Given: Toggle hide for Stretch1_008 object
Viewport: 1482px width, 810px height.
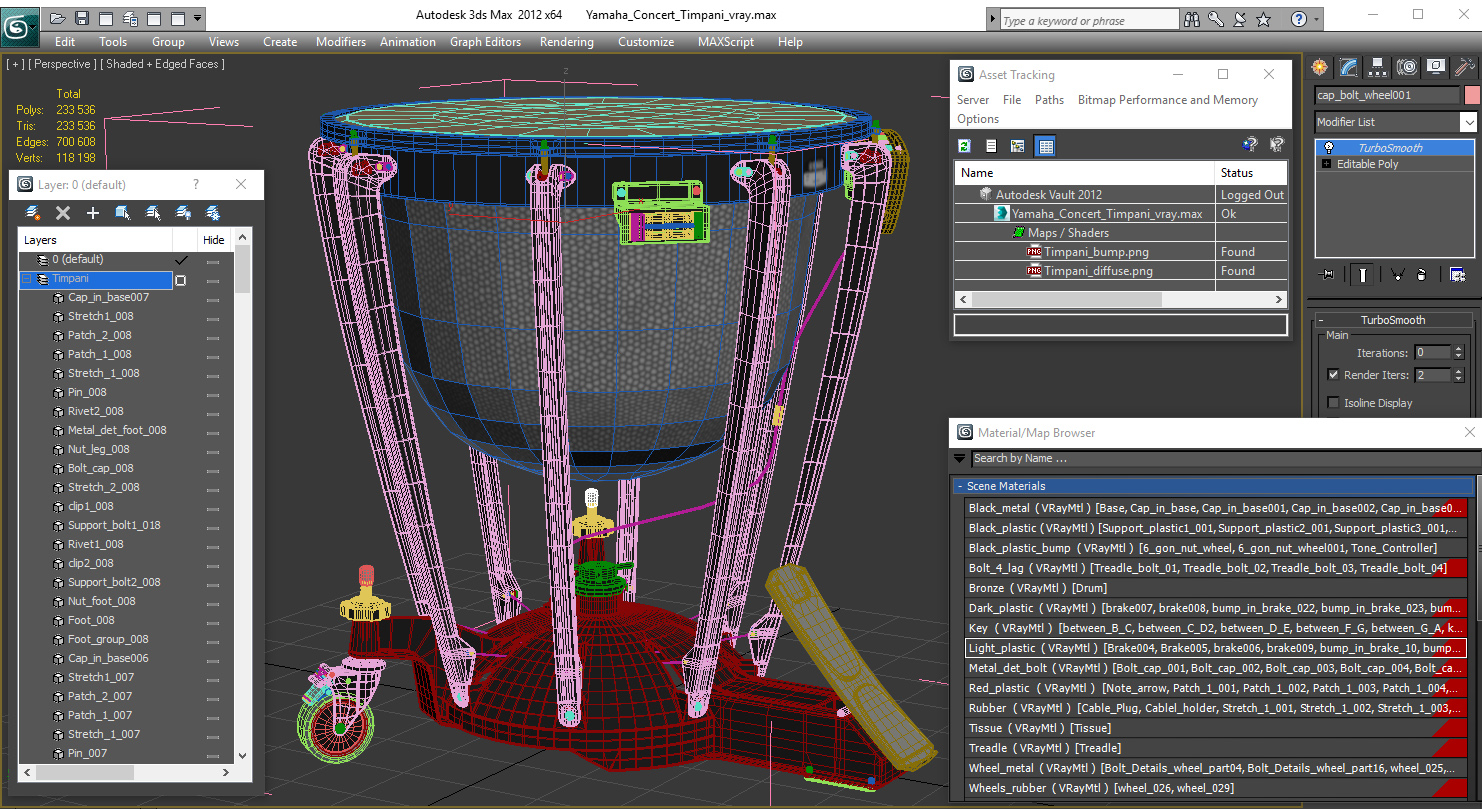Looking at the screenshot, I should pos(213,317).
